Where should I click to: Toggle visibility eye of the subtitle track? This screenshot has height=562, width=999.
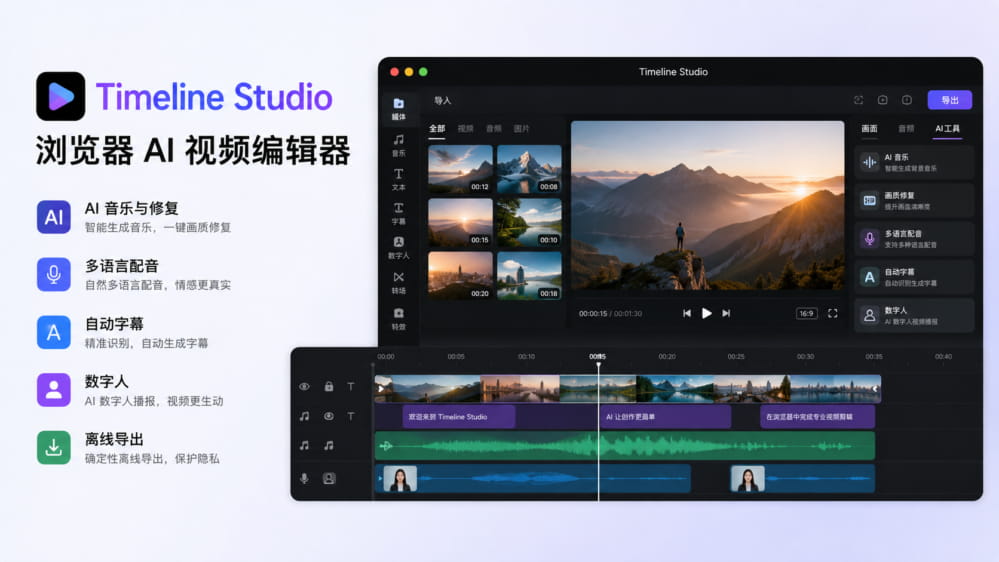click(x=329, y=416)
